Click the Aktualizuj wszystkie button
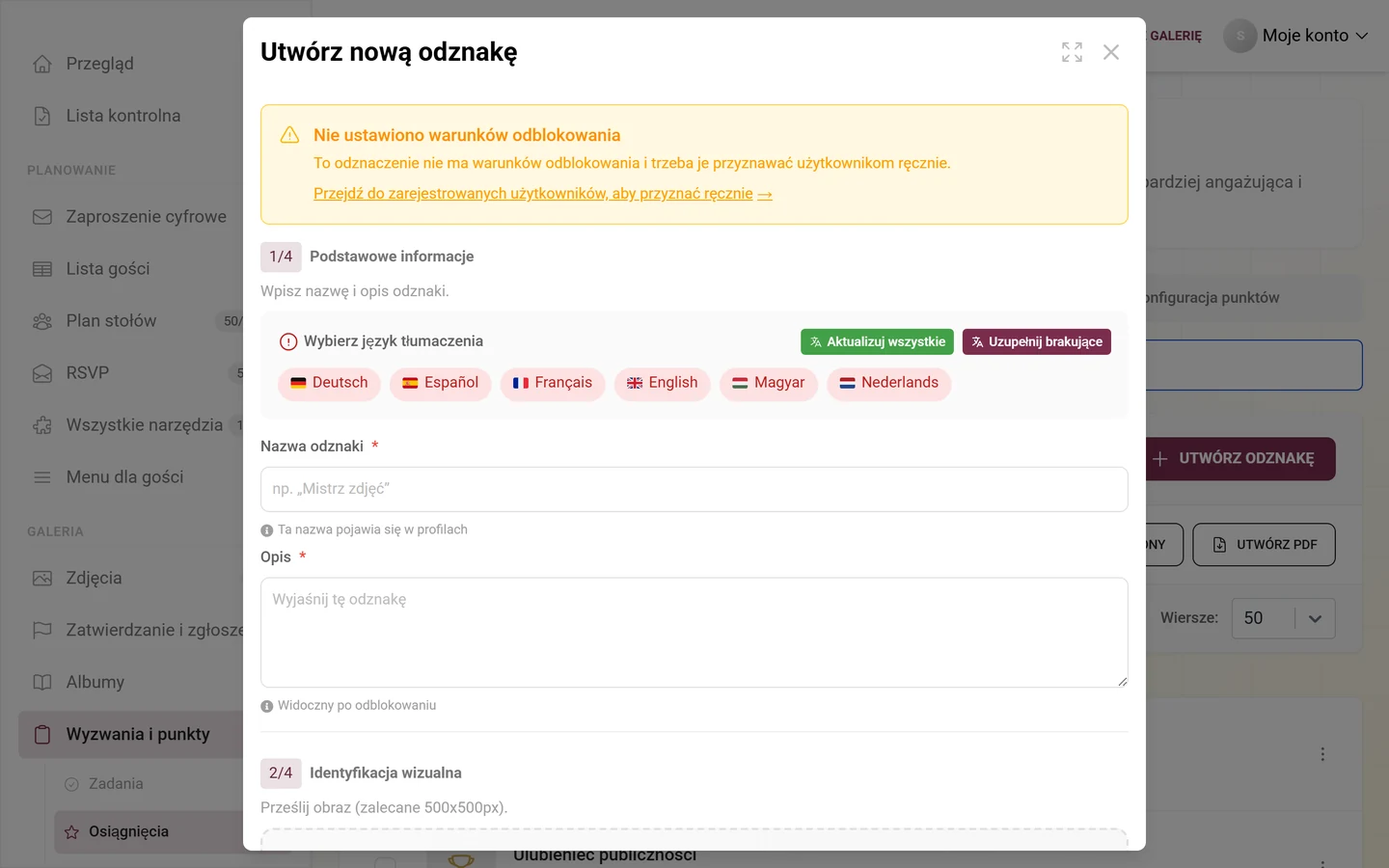The image size is (1389, 868). tap(877, 342)
